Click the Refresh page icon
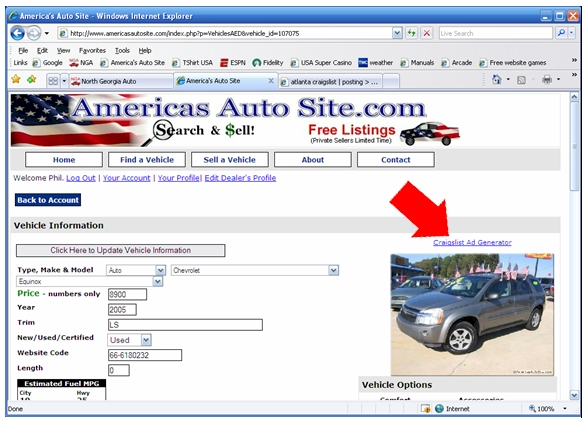Image resolution: width=587 pixels, height=421 pixels. pos(411,33)
